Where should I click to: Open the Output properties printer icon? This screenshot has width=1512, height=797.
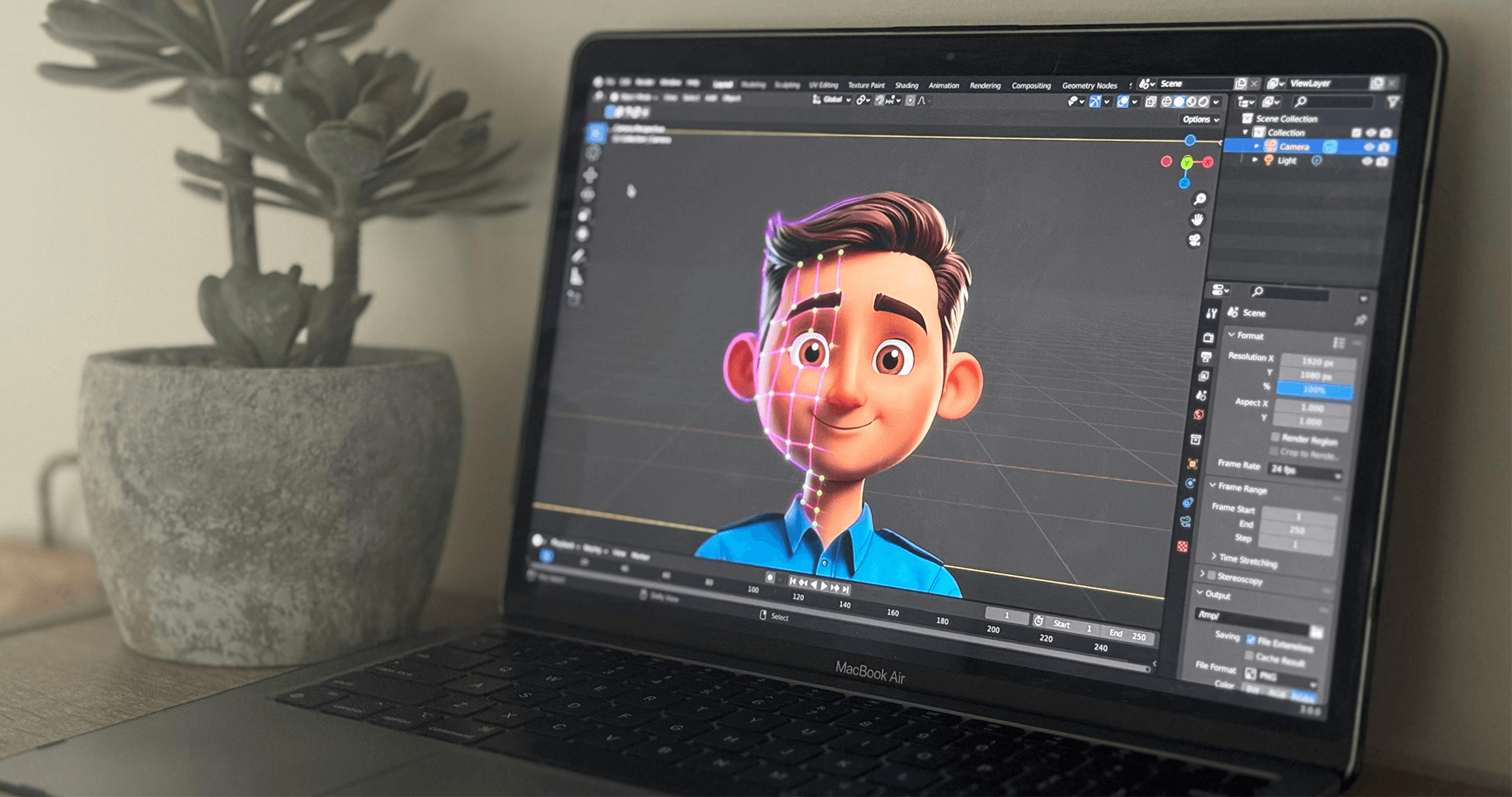[x=1206, y=357]
